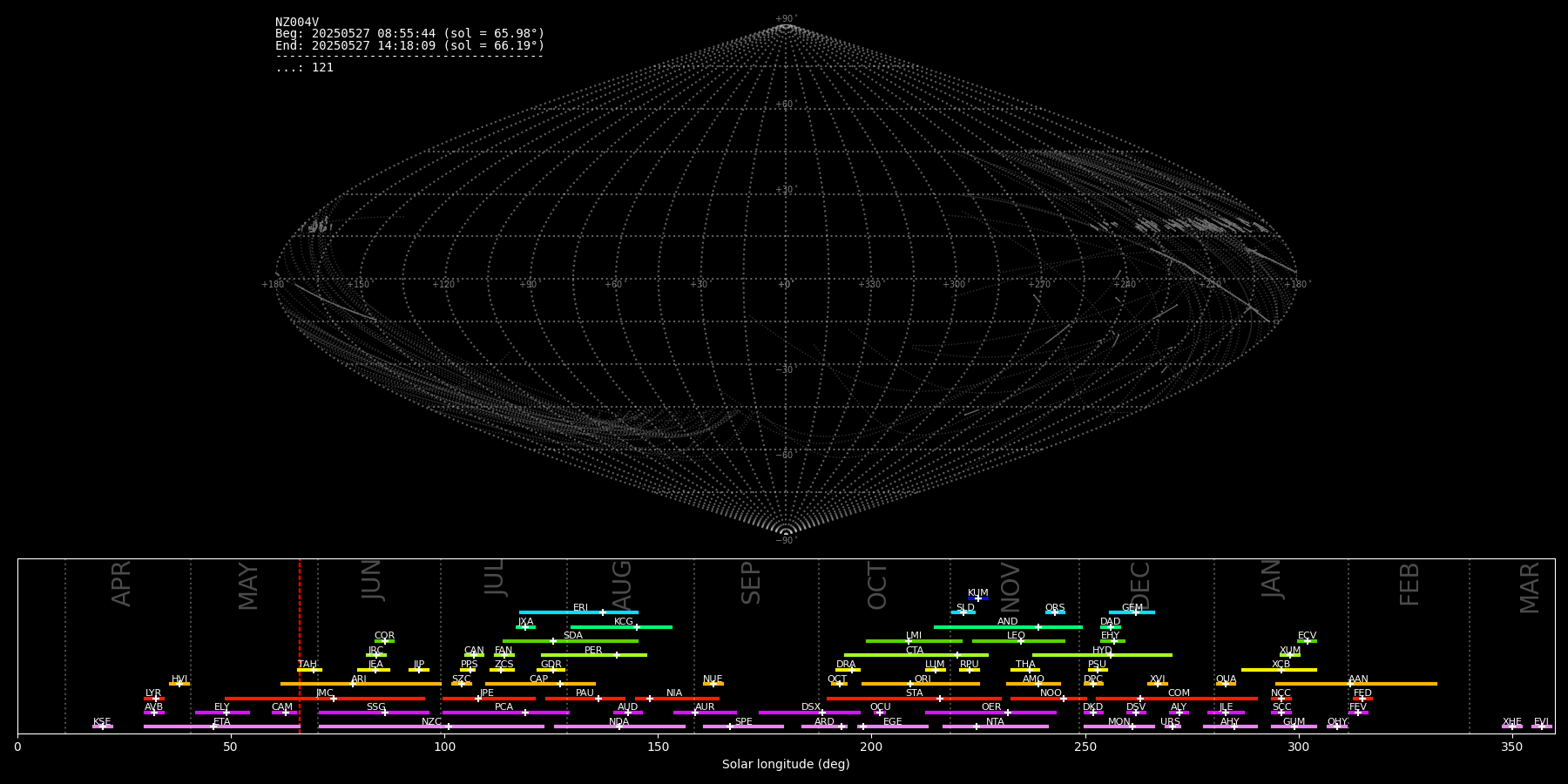This screenshot has width=1568, height=784.
Task: Select the KCG shower label
Action: pos(624,622)
